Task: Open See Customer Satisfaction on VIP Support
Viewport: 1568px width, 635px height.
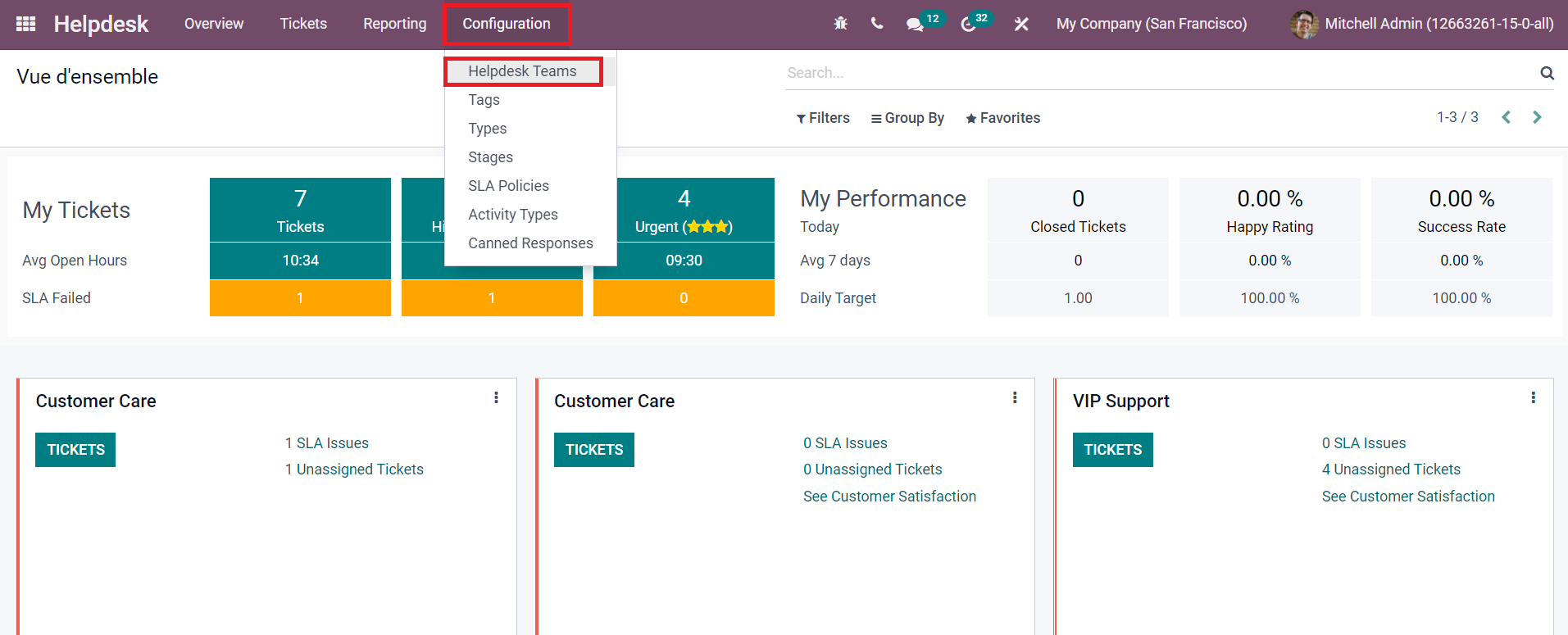Action: [1408, 497]
